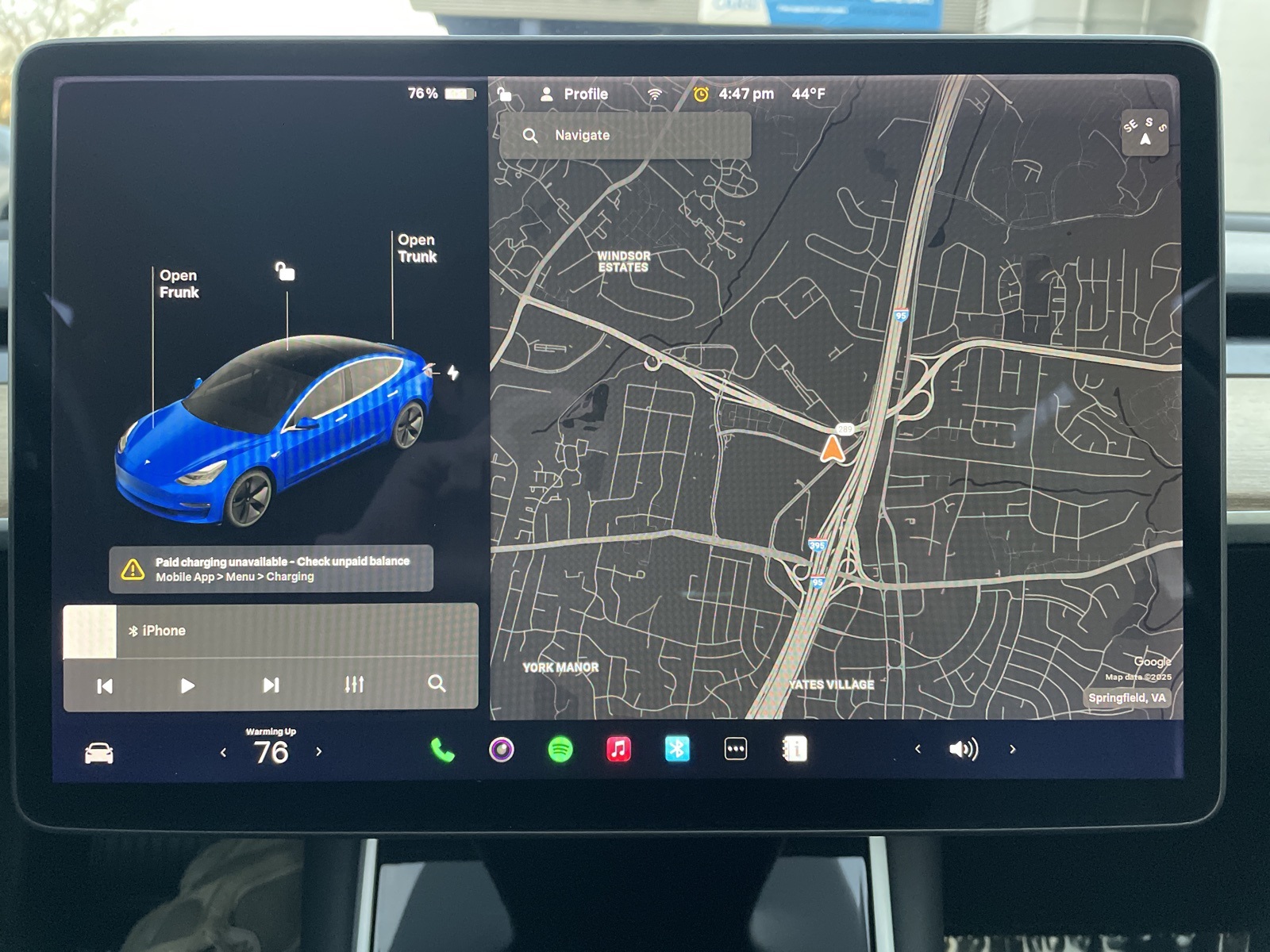This screenshot has height=952, width=1270.
Task: Open Bluetooth settings from dock
Action: 677,750
